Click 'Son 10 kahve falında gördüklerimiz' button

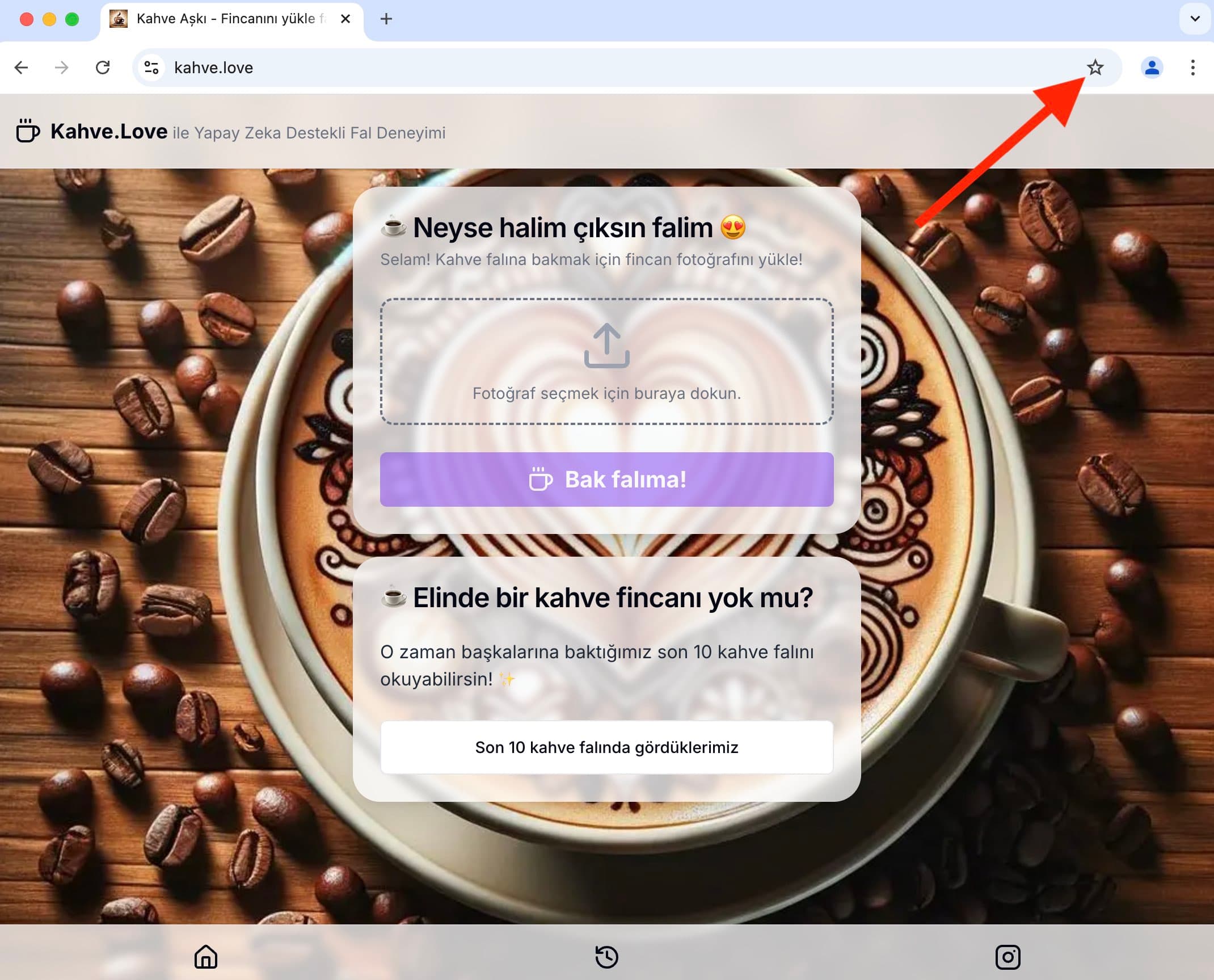[607, 746]
